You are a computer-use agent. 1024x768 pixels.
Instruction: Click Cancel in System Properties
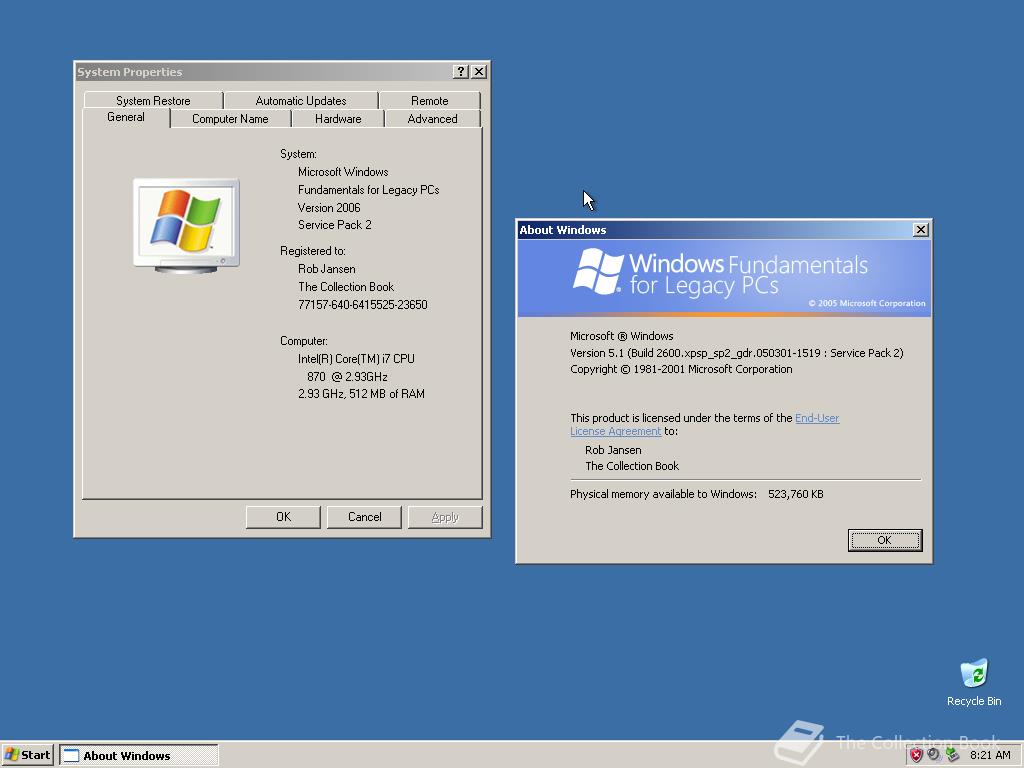coord(364,517)
